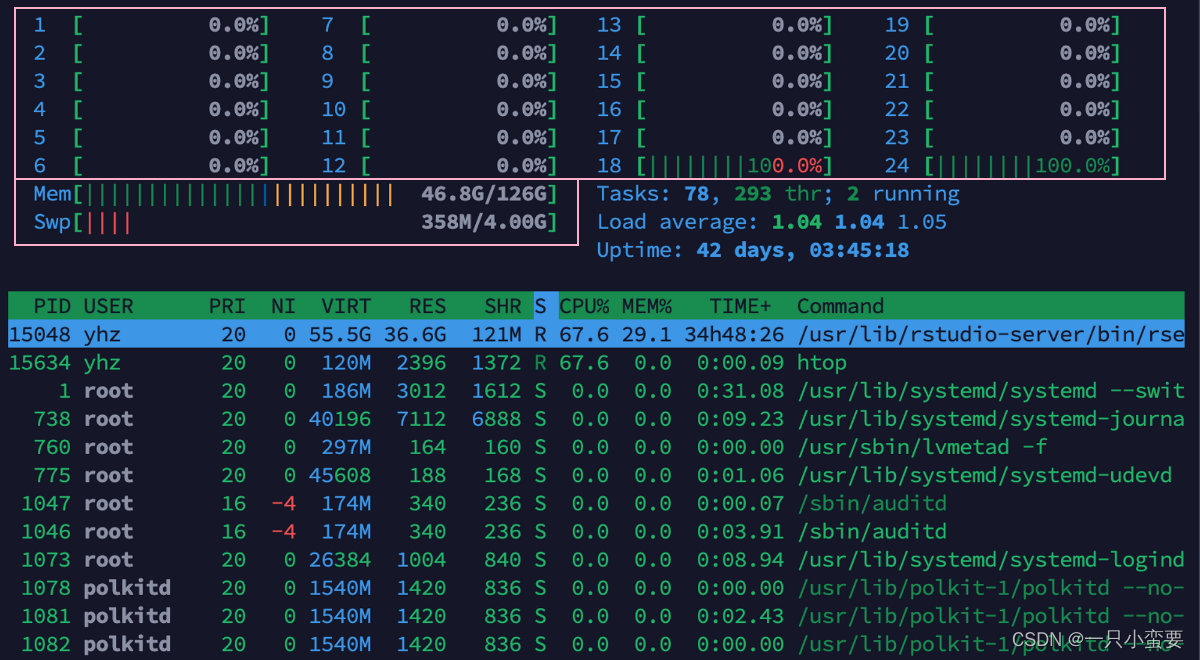Sort by the PRI column header
This screenshot has width=1200, height=660.
(x=226, y=306)
